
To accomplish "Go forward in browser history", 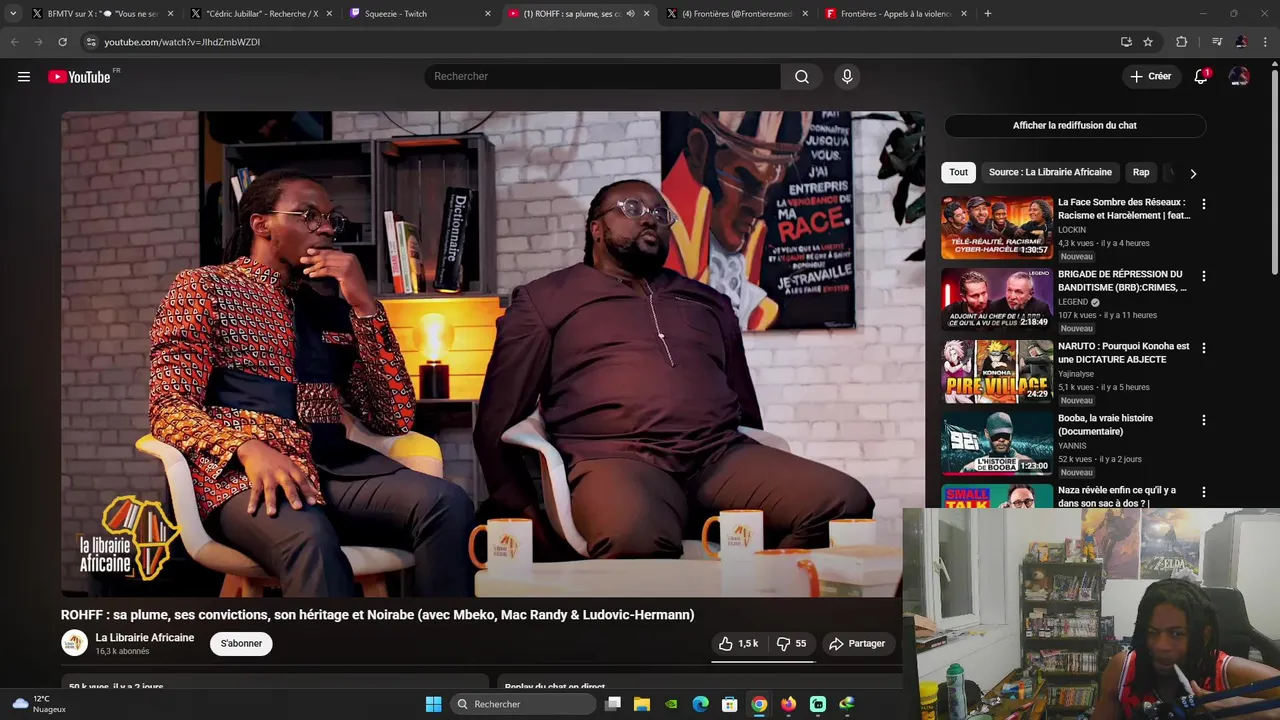I will tap(38, 42).
